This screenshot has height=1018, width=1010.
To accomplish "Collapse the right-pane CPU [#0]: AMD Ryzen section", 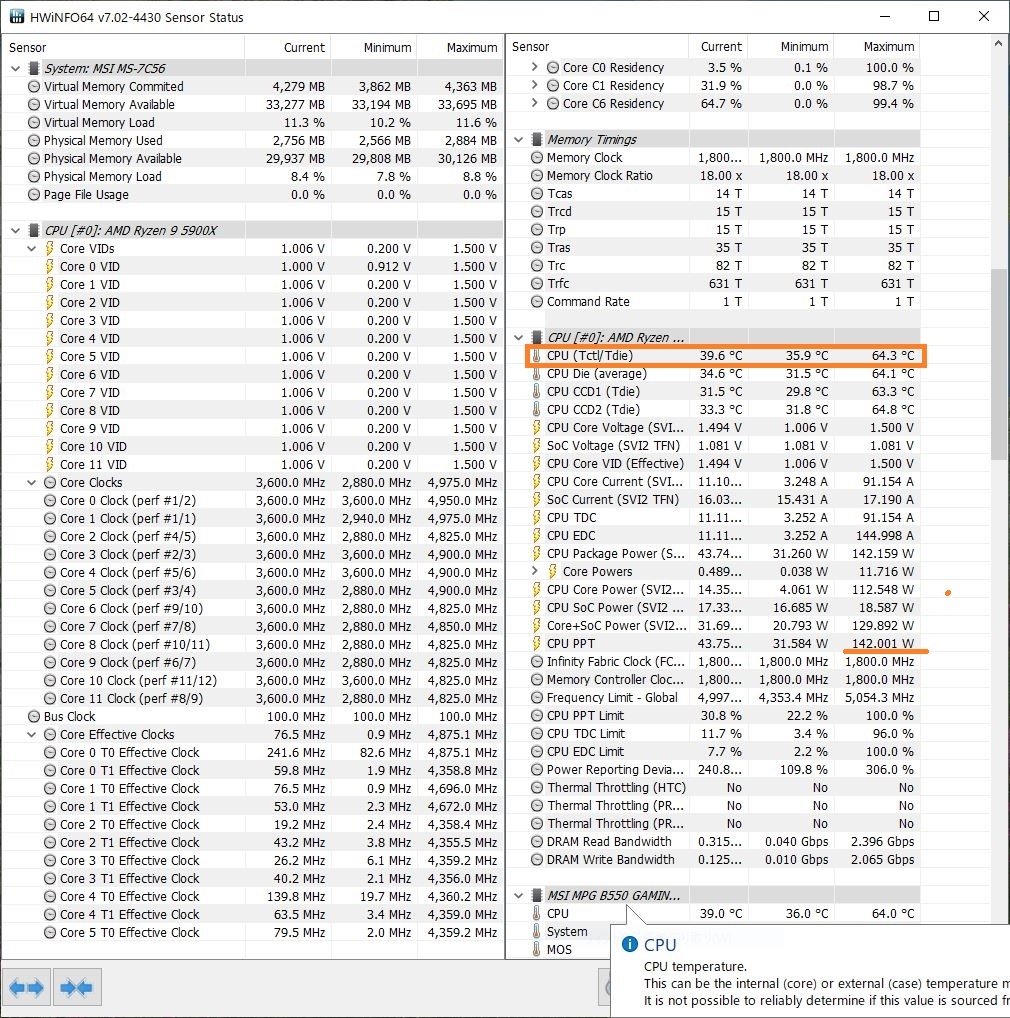I will pyautogui.click(x=519, y=337).
